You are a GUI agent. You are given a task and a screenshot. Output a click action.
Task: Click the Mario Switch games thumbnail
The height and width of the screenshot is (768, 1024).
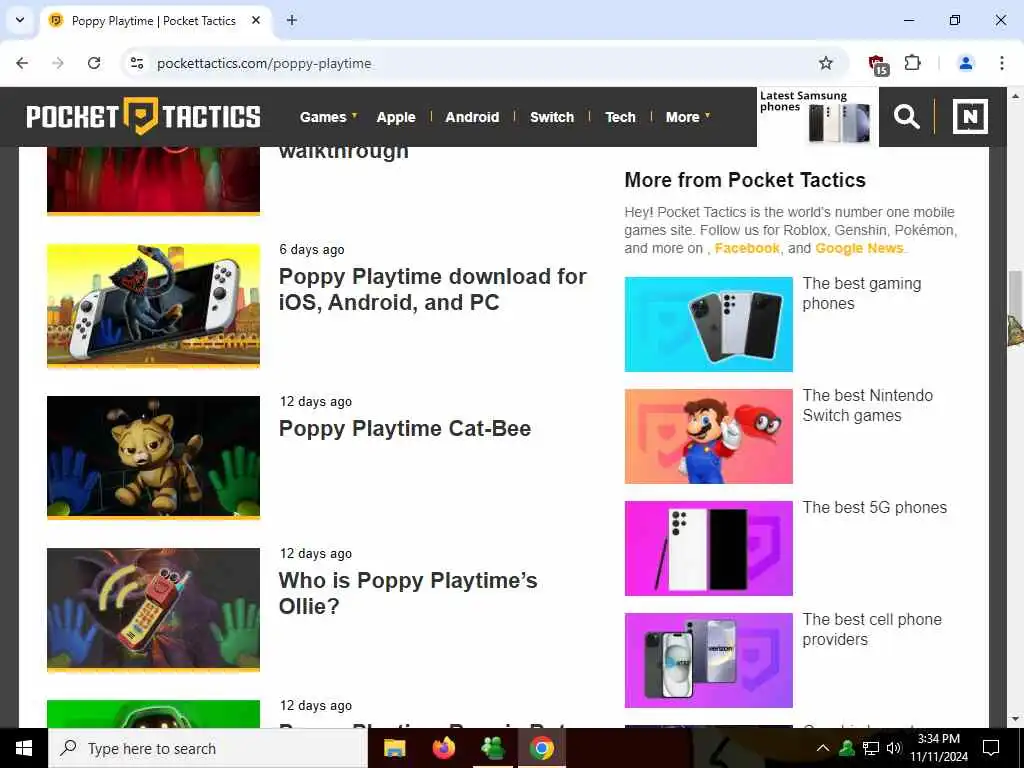(709, 436)
